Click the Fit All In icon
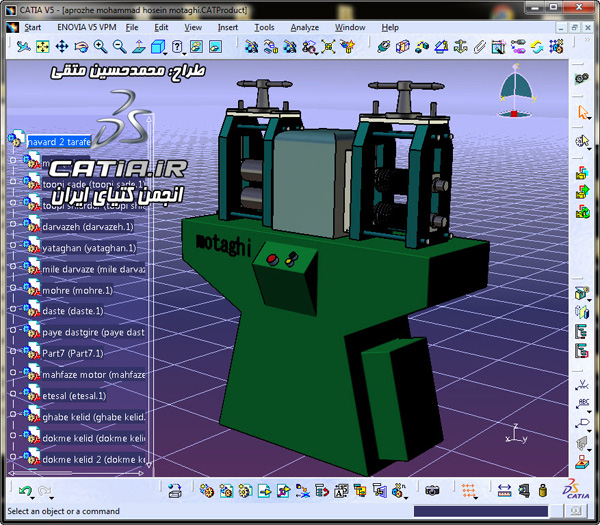 [42, 47]
